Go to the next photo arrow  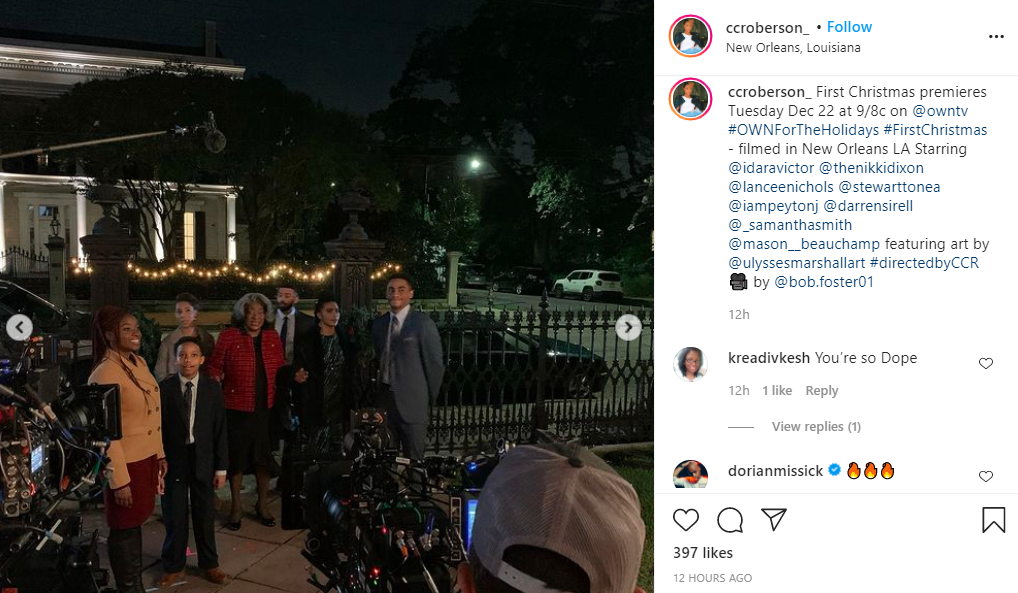tap(628, 327)
